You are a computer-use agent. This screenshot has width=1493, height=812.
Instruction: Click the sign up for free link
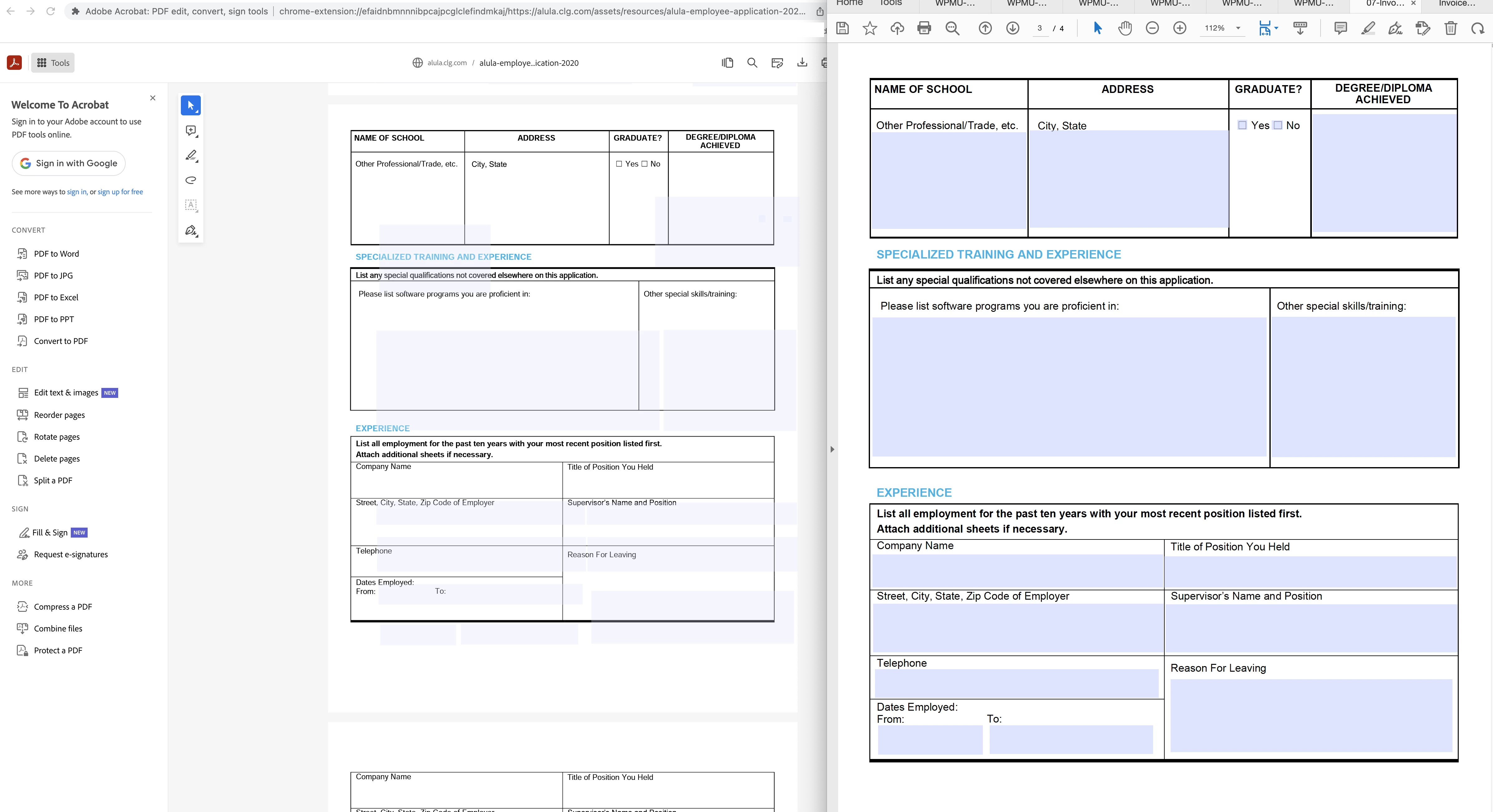pos(120,192)
